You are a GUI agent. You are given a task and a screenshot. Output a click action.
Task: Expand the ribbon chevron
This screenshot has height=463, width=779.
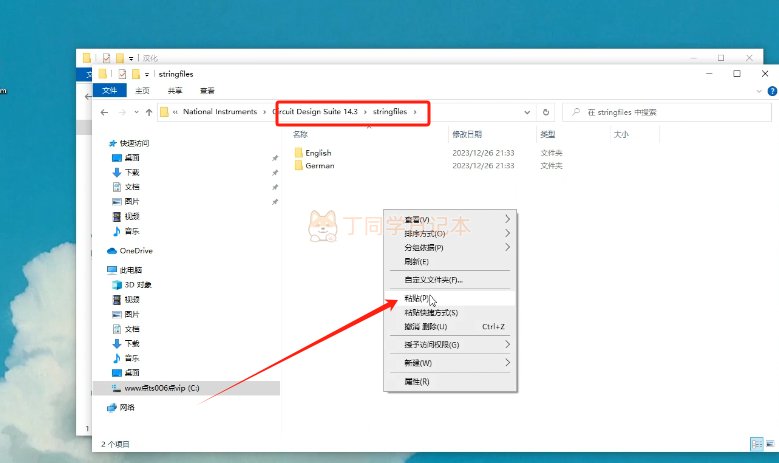(x=759, y=91)
